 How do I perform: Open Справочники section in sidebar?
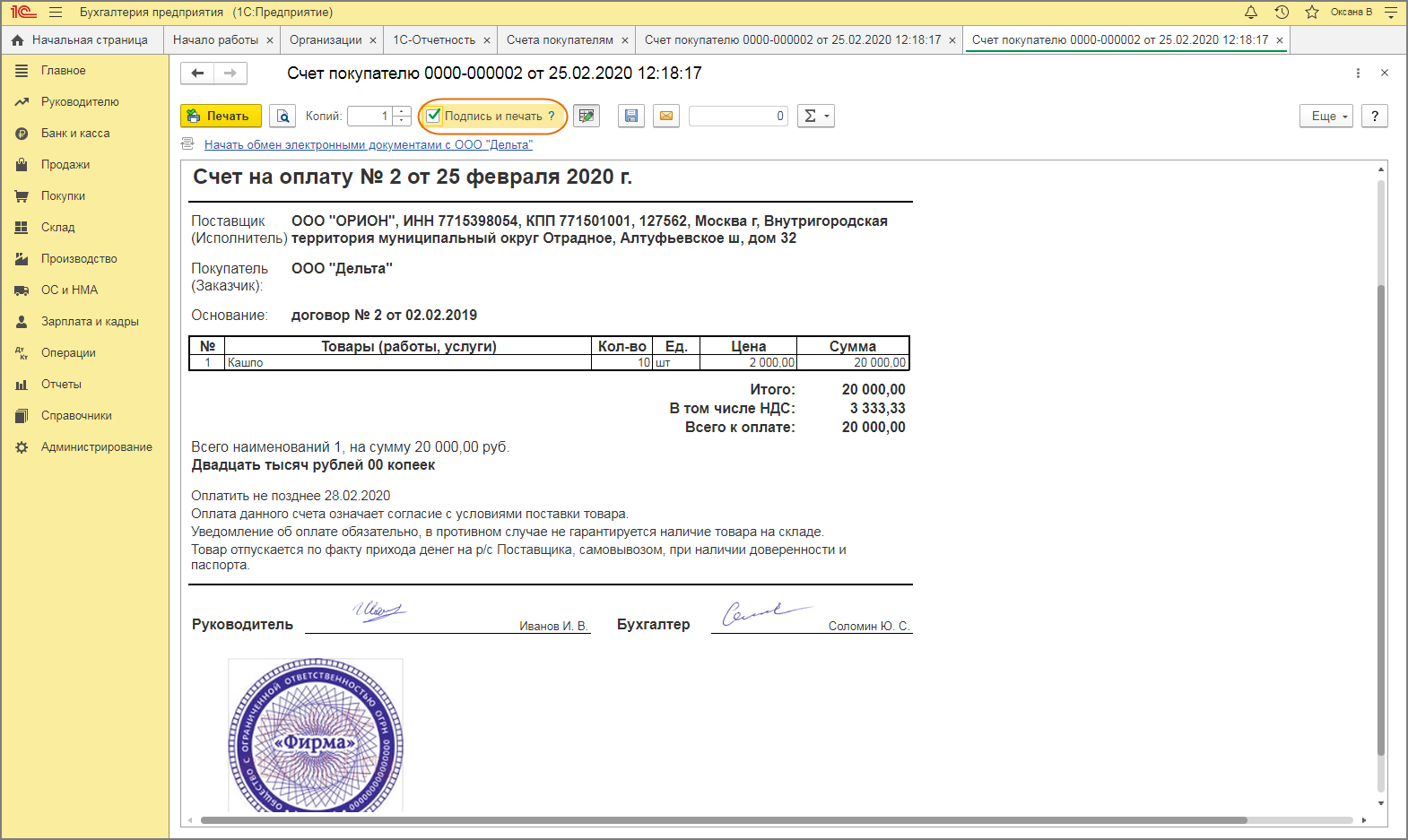click(x=85, y=415)
